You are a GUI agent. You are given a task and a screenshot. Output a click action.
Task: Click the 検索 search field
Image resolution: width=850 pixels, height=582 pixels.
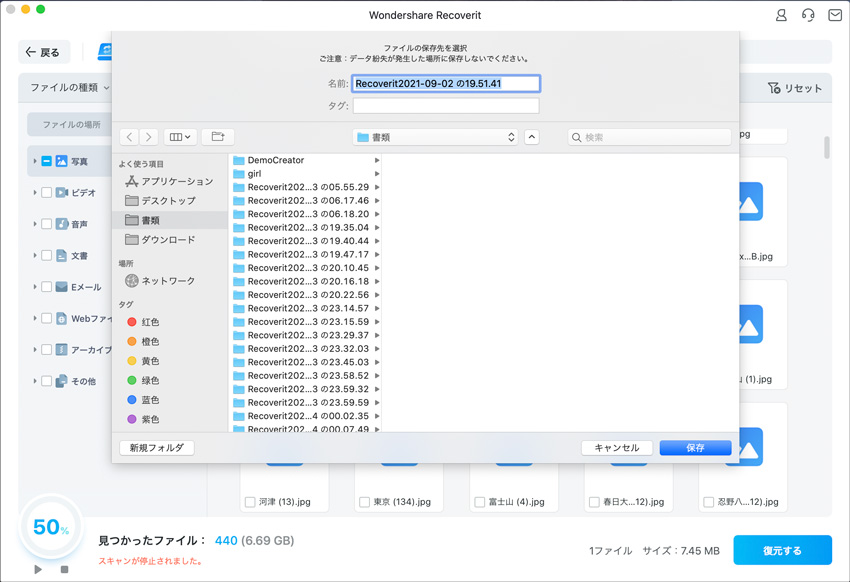[x=649, y=137]
